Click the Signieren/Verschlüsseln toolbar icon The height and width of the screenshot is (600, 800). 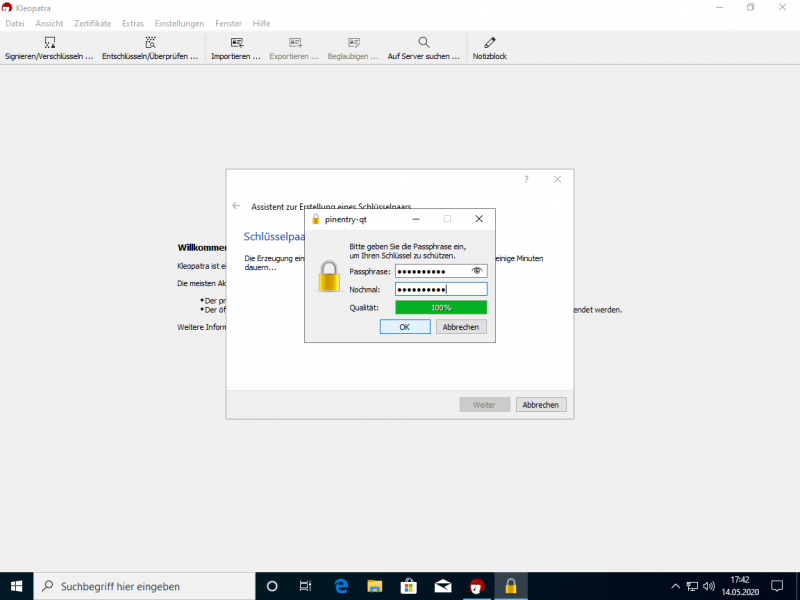coord(49,43)
